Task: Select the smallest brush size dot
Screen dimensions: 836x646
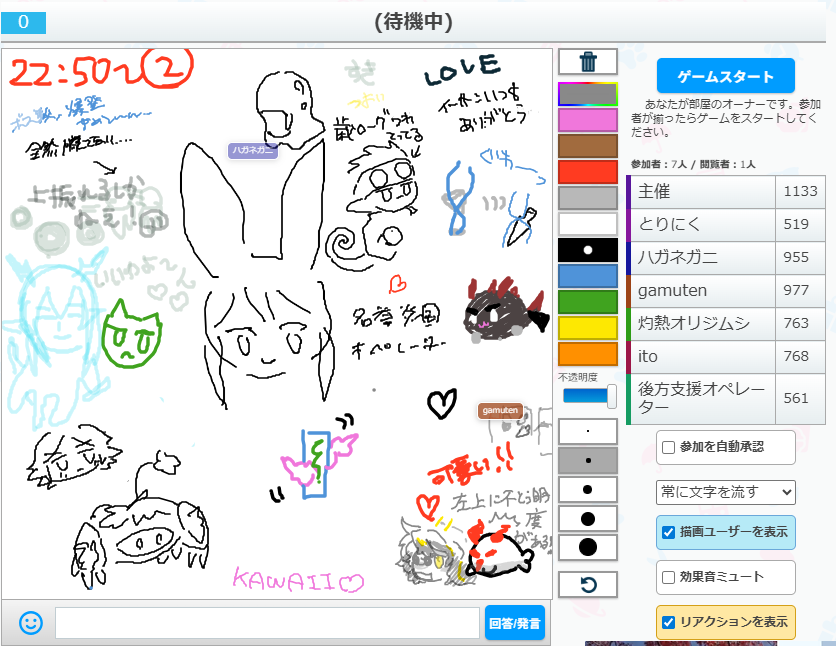Action: [587, 431]
